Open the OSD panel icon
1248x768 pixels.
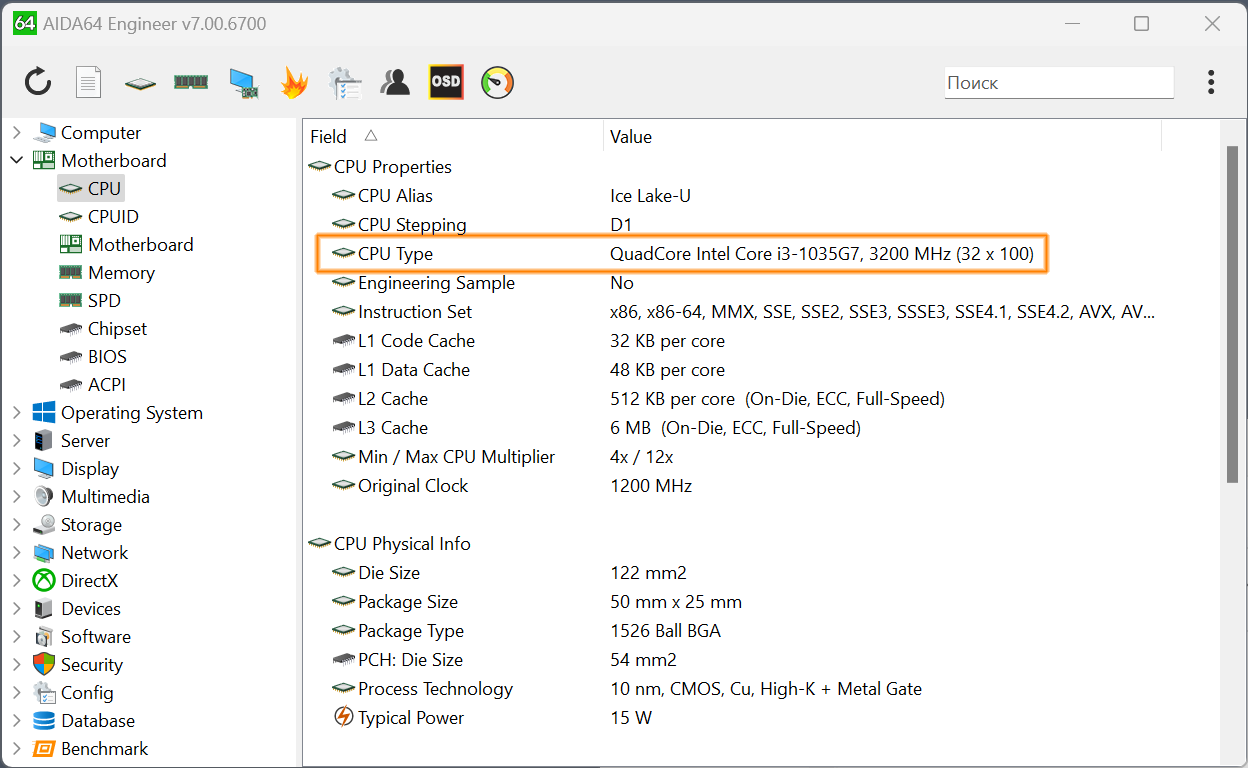pyautogui.click(x=446, y=82)
